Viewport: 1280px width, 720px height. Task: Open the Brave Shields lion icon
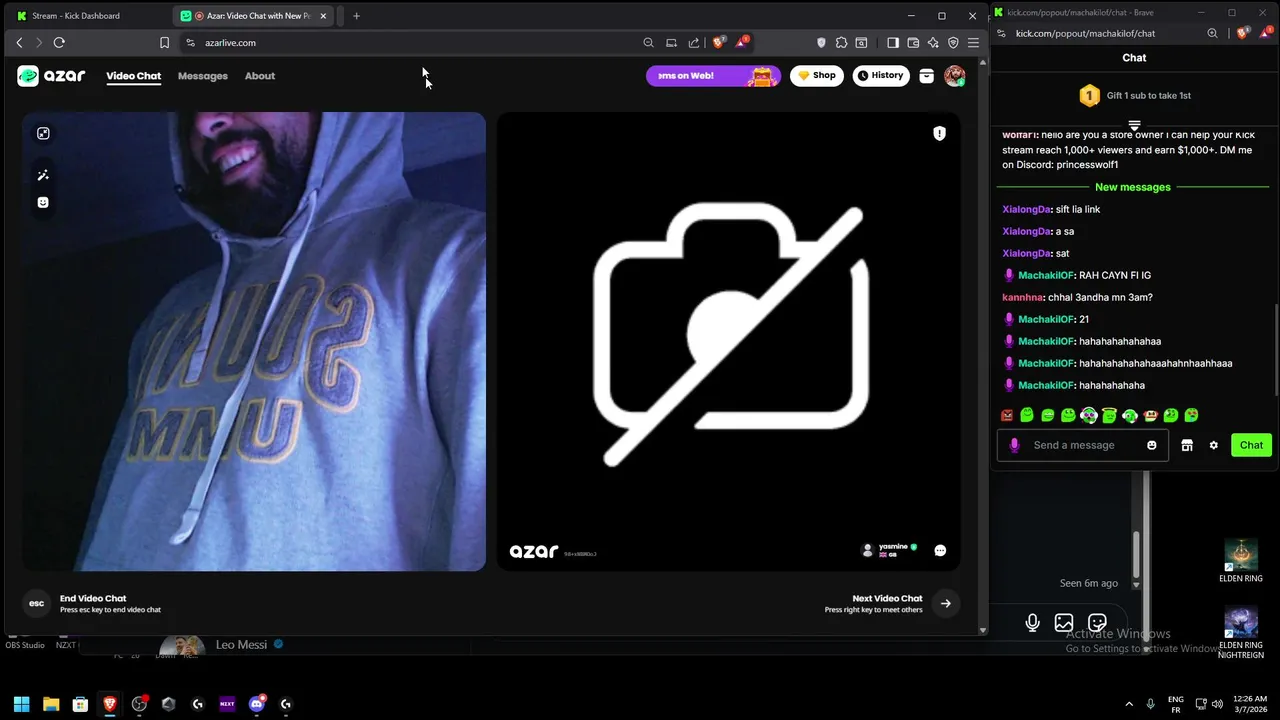[x=718, y=43]
